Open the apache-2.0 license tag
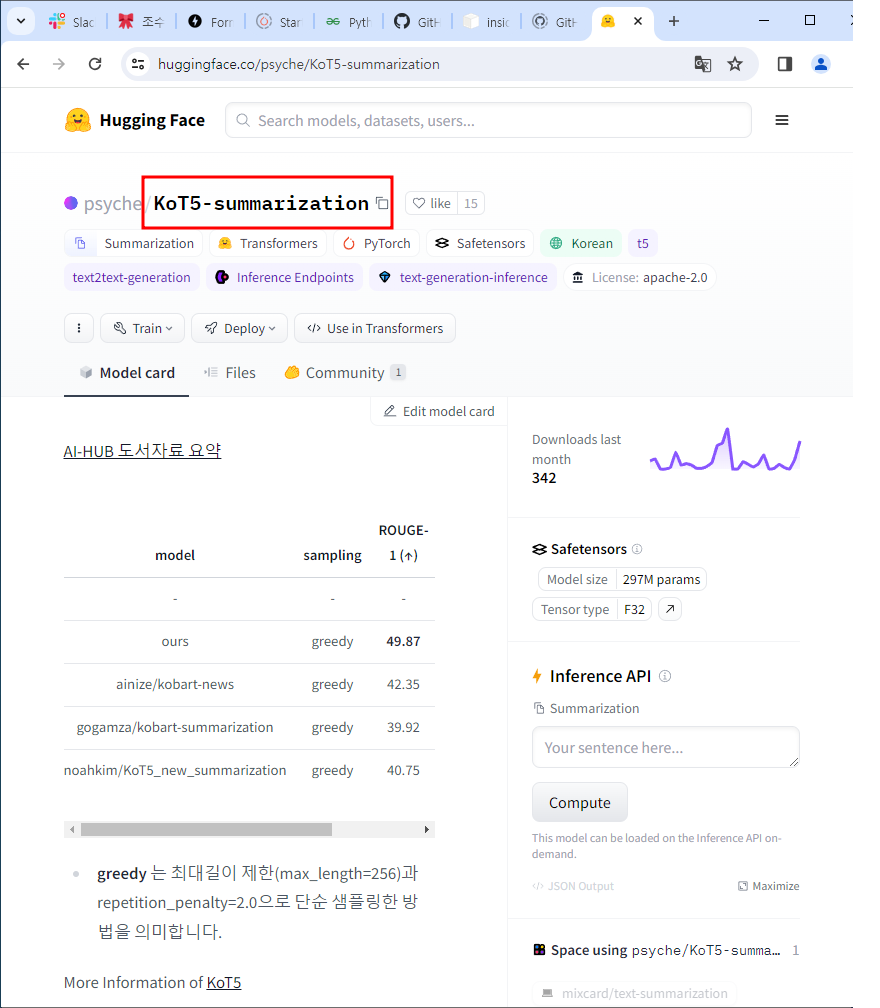Viewport: 880px width, 1008px height. (x=640, y=277)
